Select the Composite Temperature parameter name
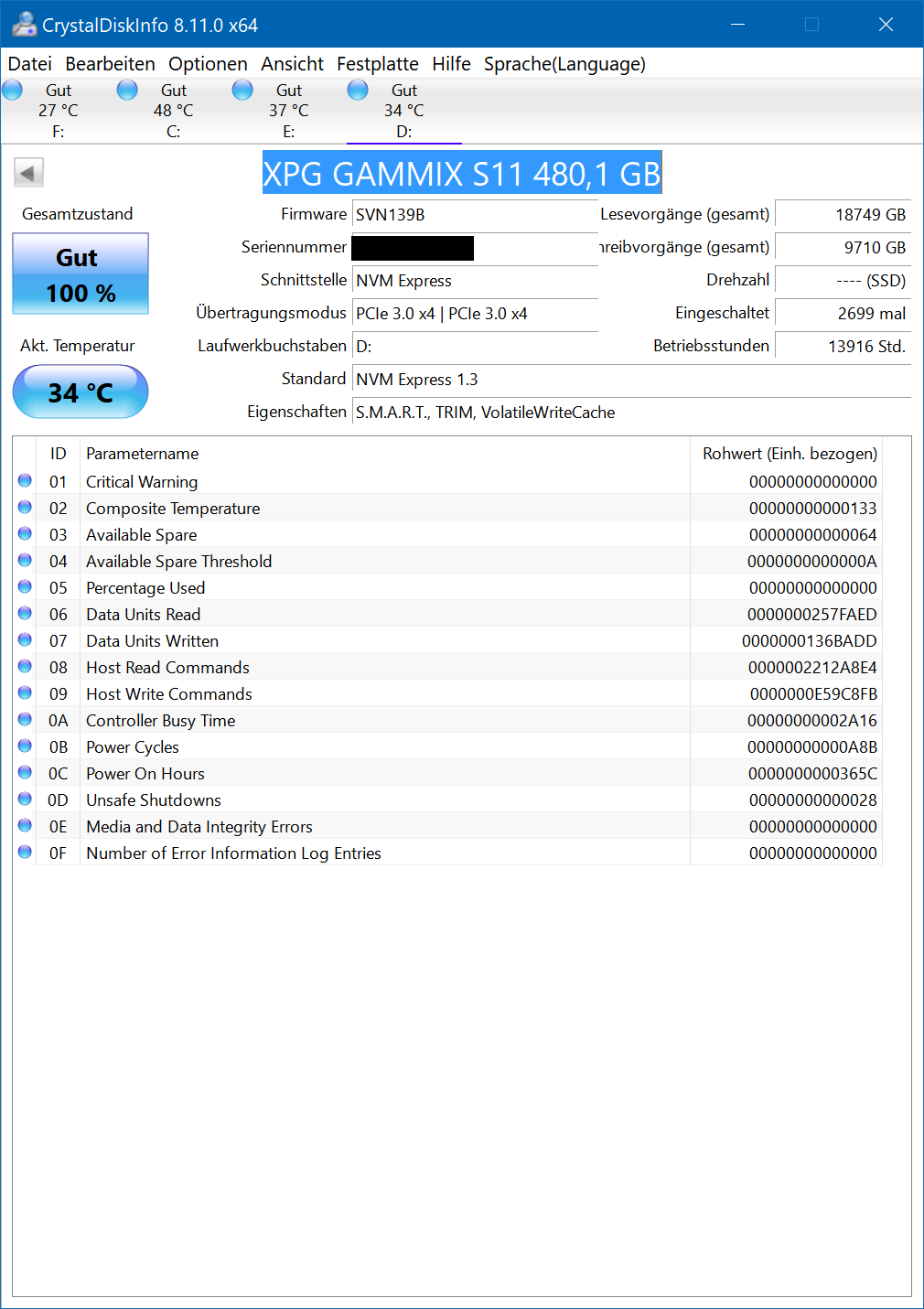Image resolution: width=924 pixels, height=1309 pixels. [173, 509]
